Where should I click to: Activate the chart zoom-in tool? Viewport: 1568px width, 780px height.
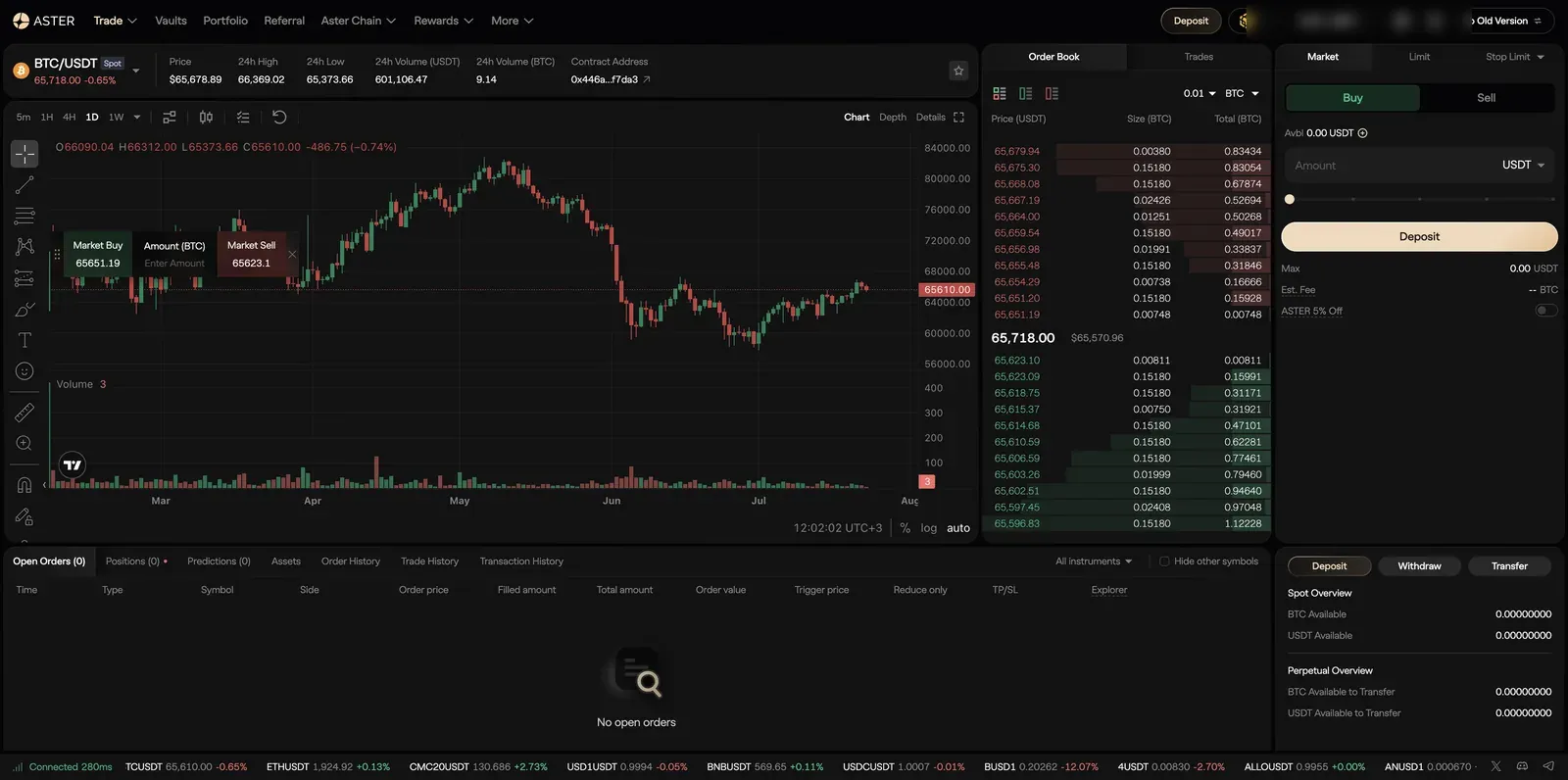24,444
